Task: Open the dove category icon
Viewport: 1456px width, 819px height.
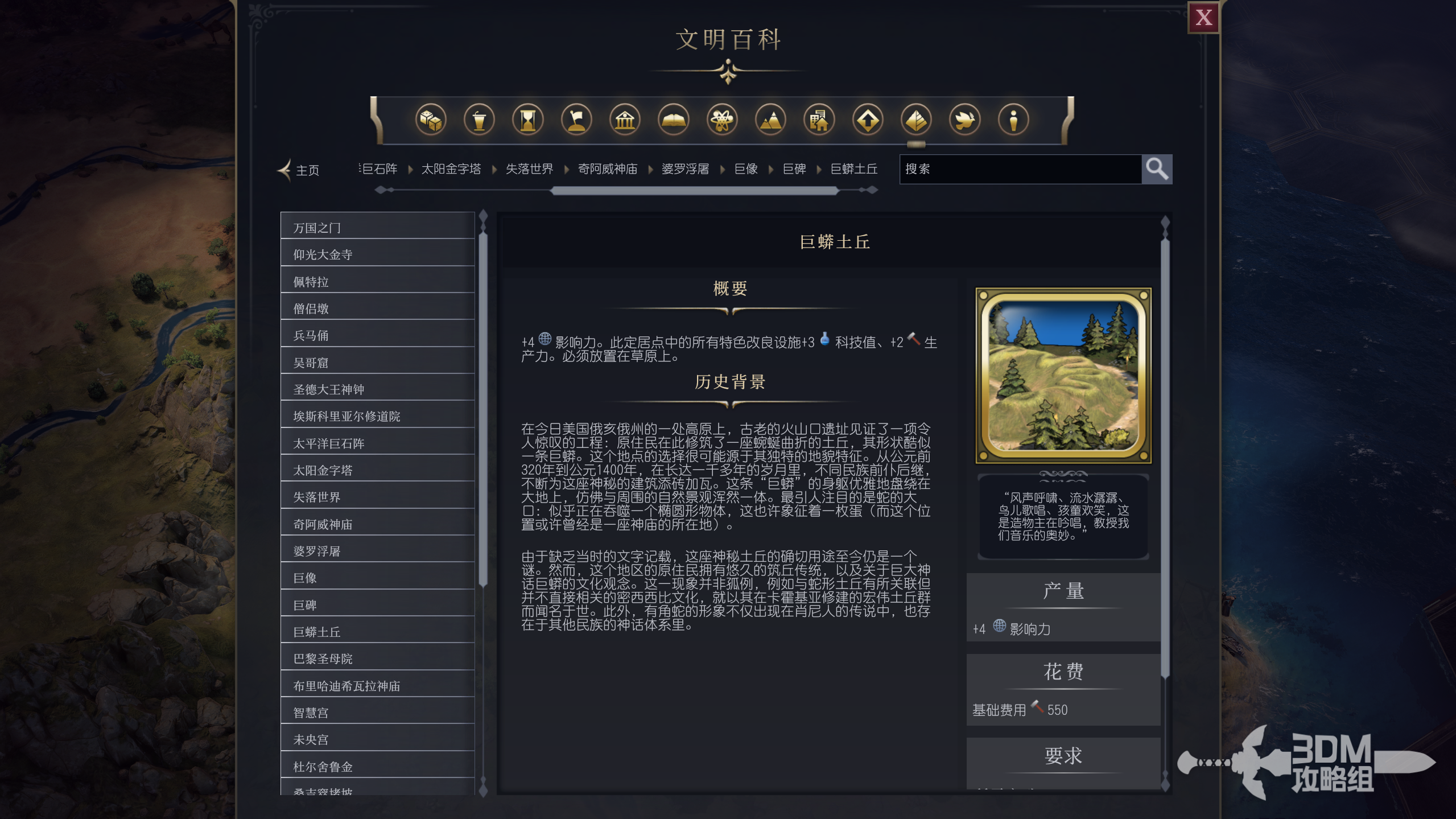Action: tap(965, 120)
